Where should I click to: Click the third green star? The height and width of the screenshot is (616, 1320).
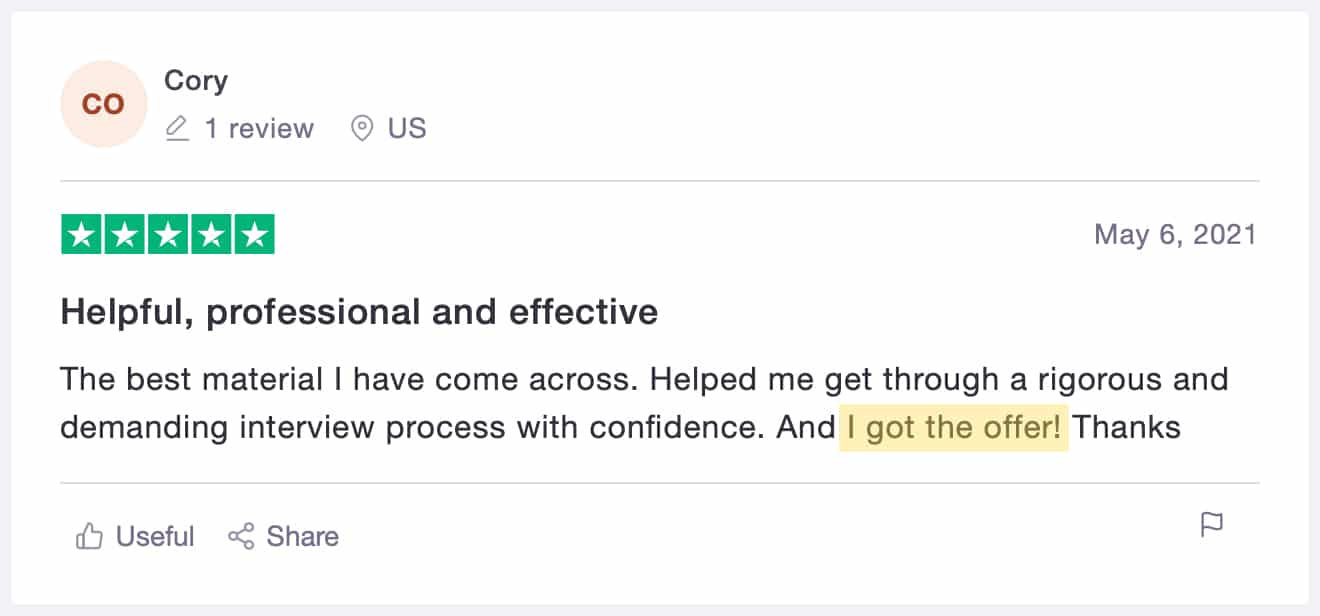pyautogui.click(x=168, y=235)
